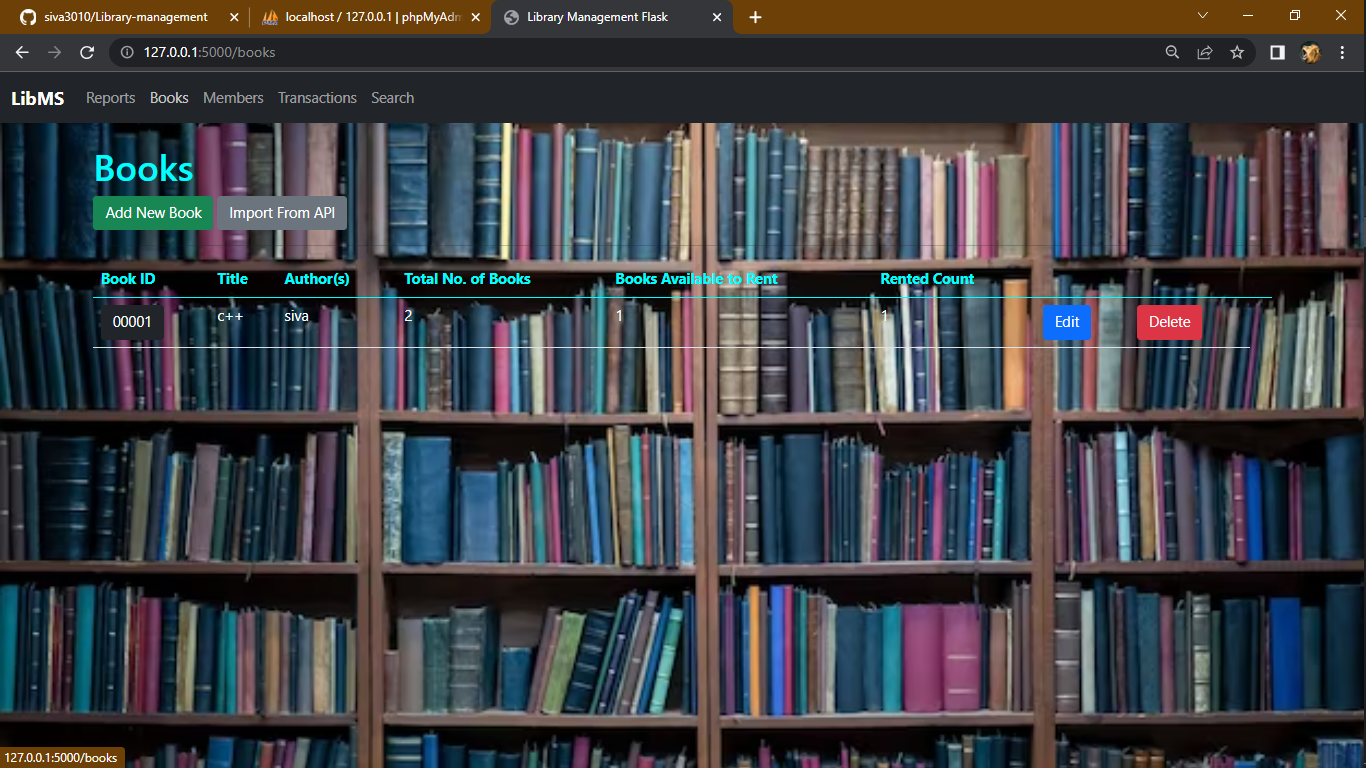Click the share icon in the address bar

1204,52
